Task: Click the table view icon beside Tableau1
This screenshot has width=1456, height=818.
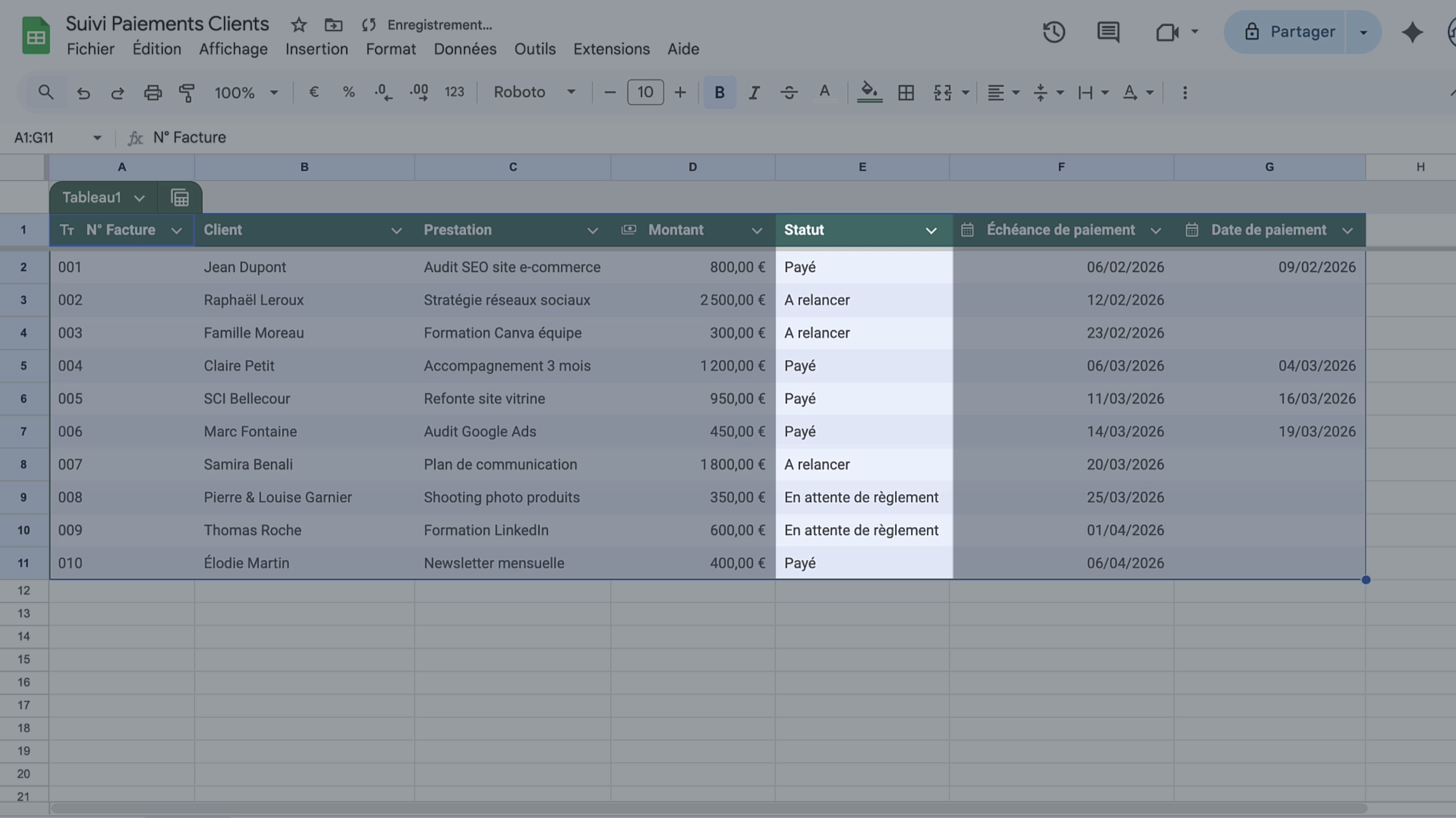Action: (180, 197)
